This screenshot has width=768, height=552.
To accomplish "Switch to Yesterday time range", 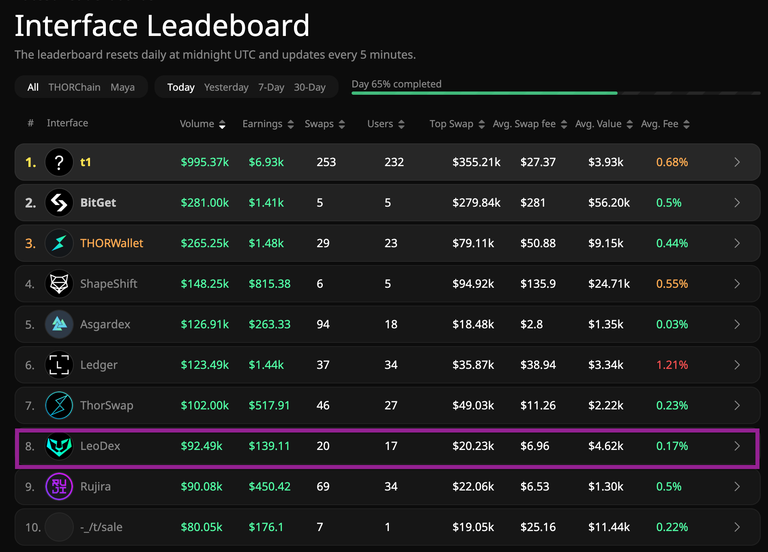I will point(226,87).
